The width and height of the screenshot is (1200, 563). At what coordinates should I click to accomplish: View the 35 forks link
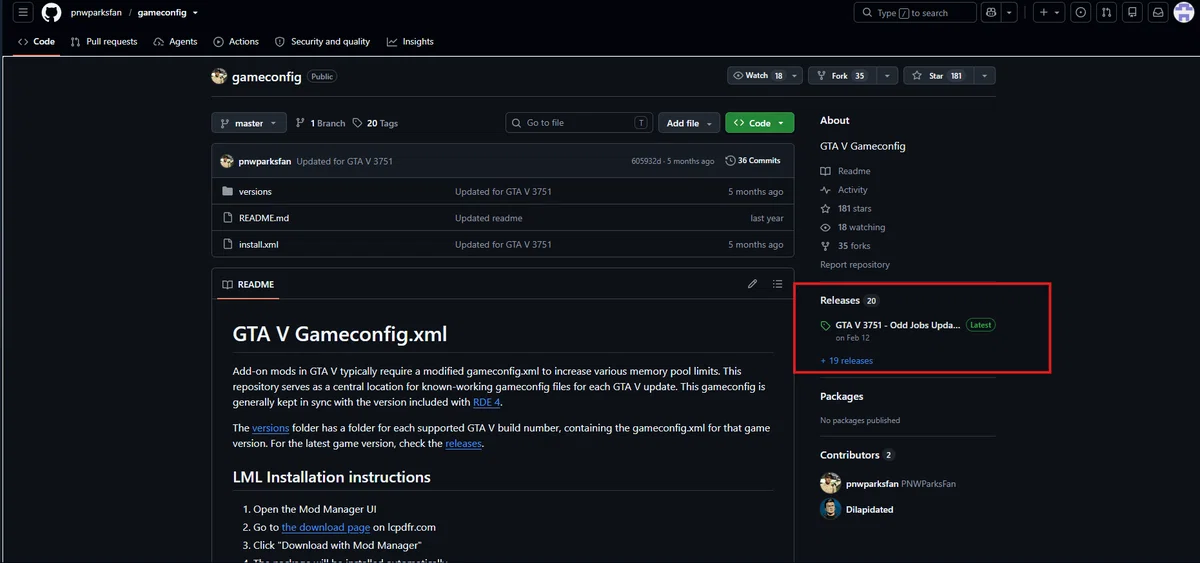pyautogui.click(x=845, y=246)
